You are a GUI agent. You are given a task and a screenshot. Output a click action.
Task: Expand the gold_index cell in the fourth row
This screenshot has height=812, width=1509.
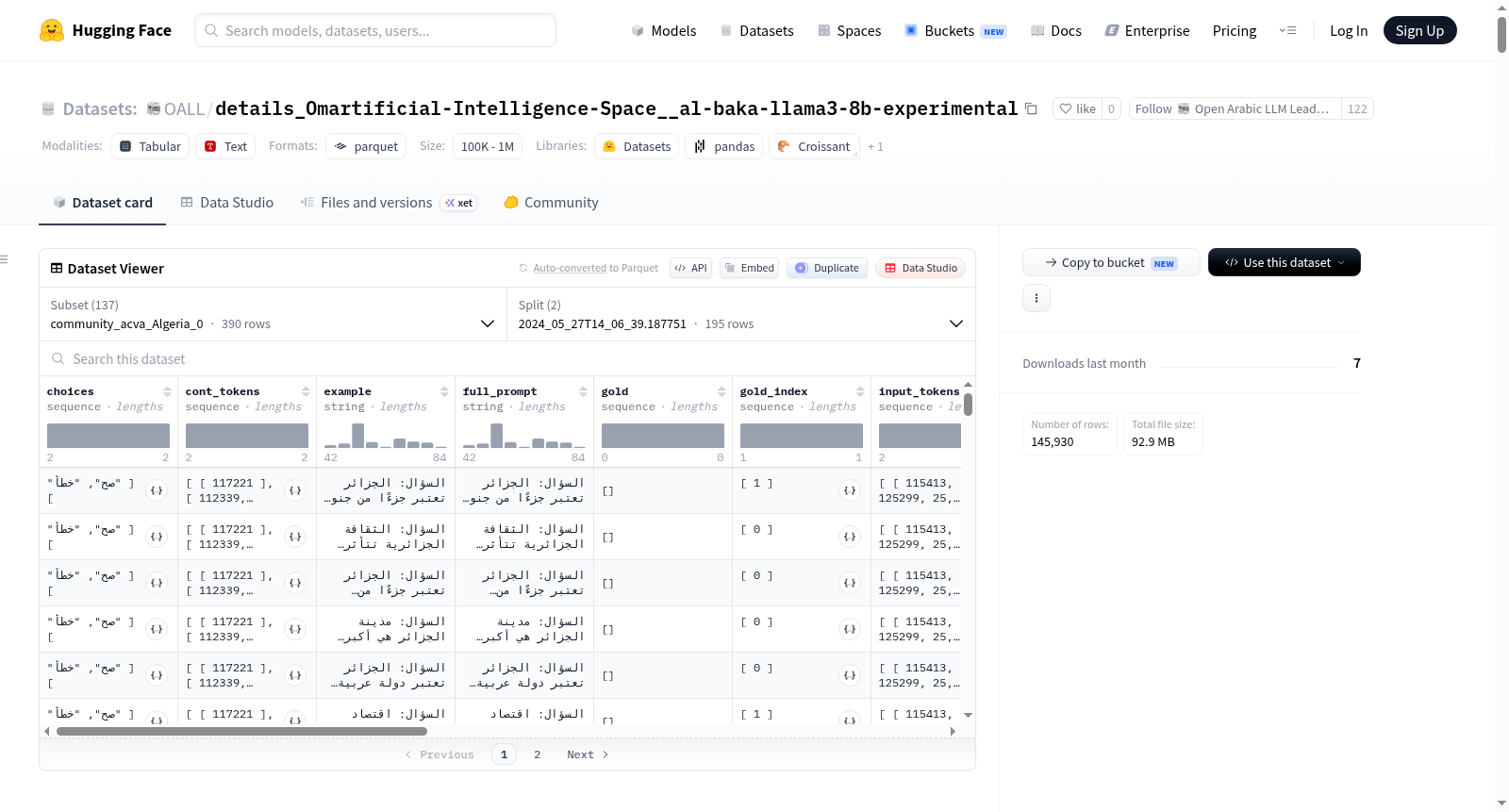(850, 629)
